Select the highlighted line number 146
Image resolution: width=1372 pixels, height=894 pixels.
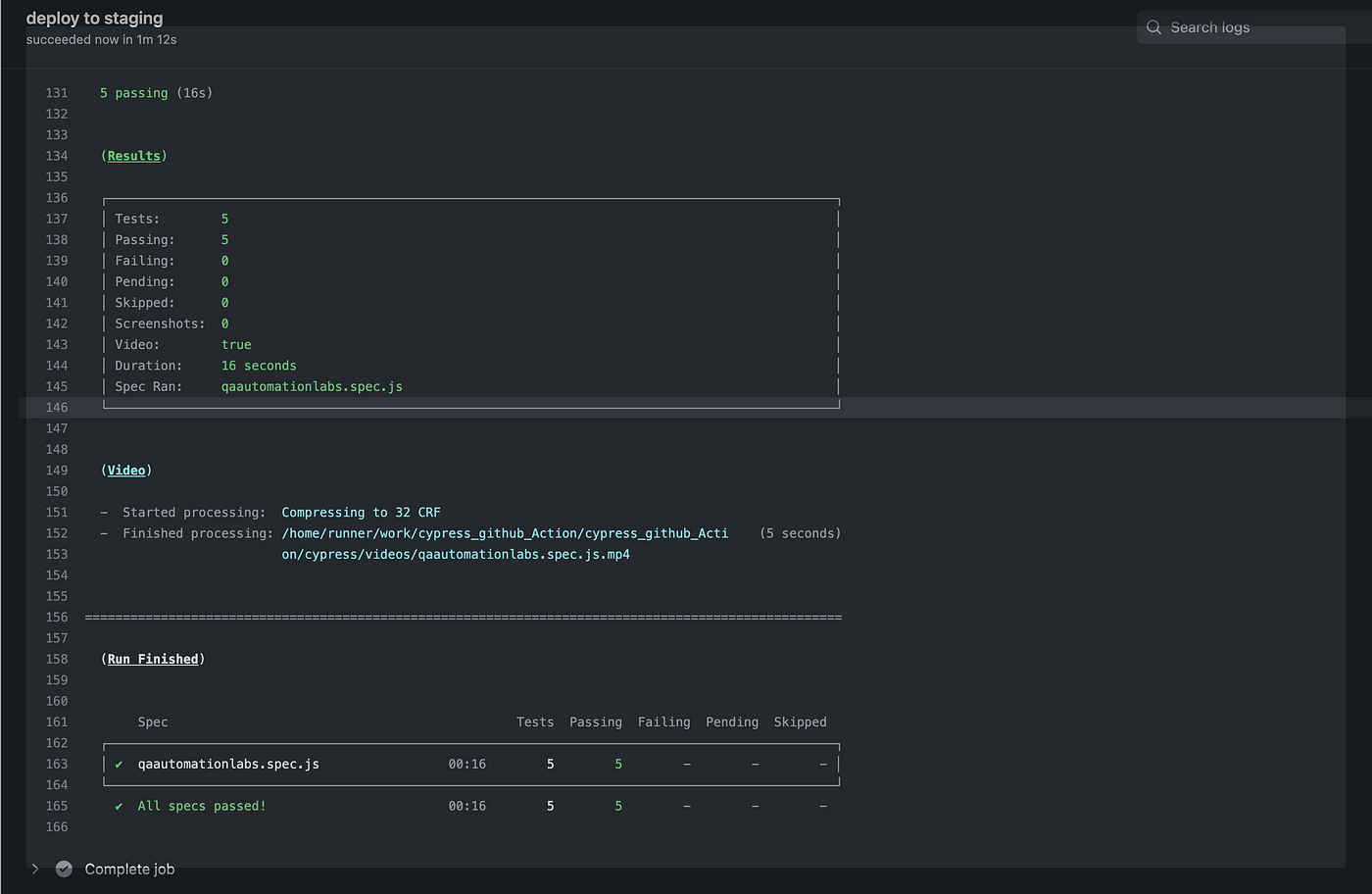(x=56, y=407)
